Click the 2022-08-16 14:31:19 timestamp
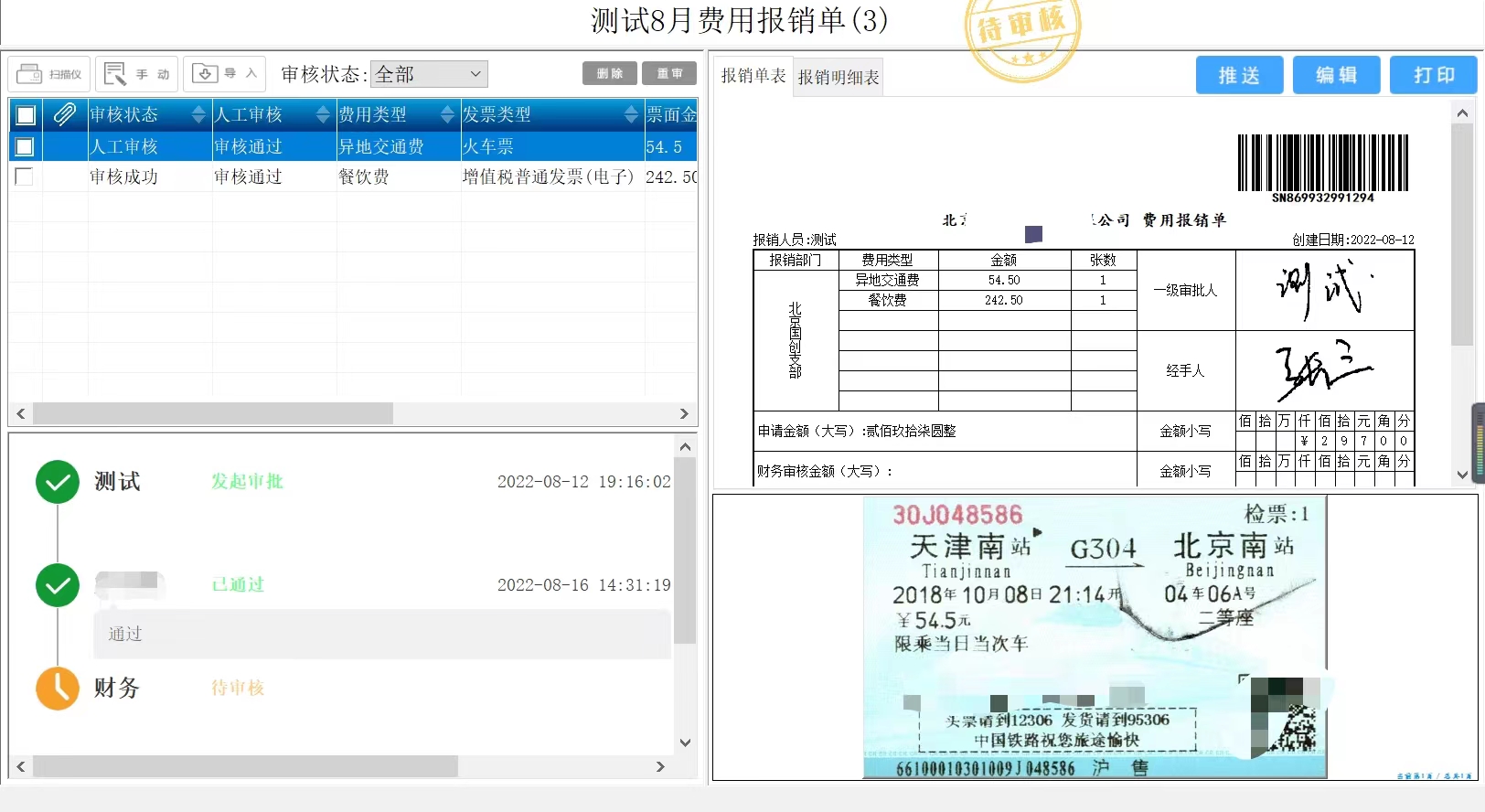This screenshot has width=1485, height=812. click(583, 585)
